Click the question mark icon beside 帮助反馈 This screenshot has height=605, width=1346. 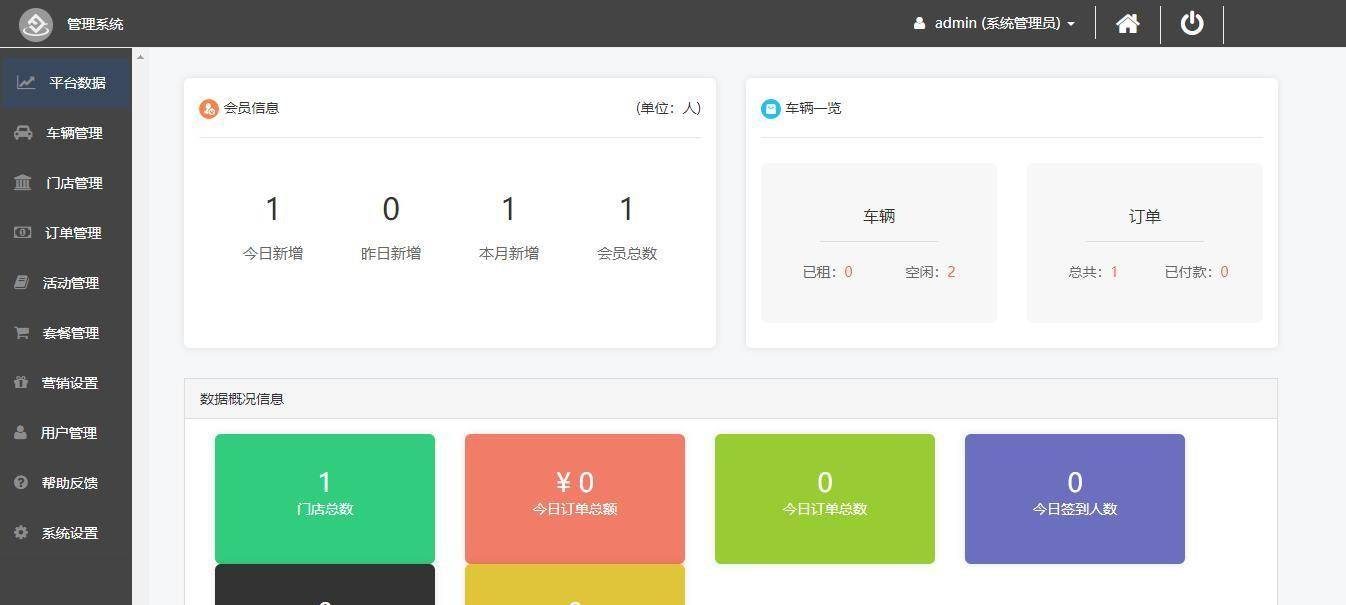pos(21,483)
